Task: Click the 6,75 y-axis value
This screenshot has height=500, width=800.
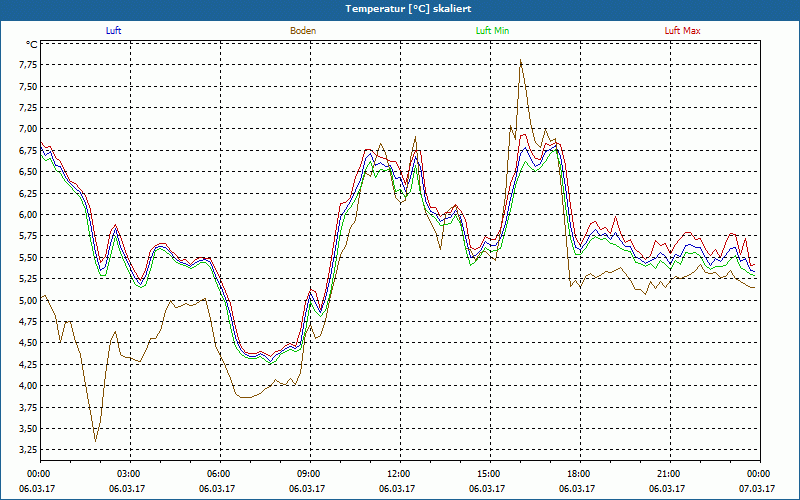Action: pyautogui.click(x=28, y=151)
